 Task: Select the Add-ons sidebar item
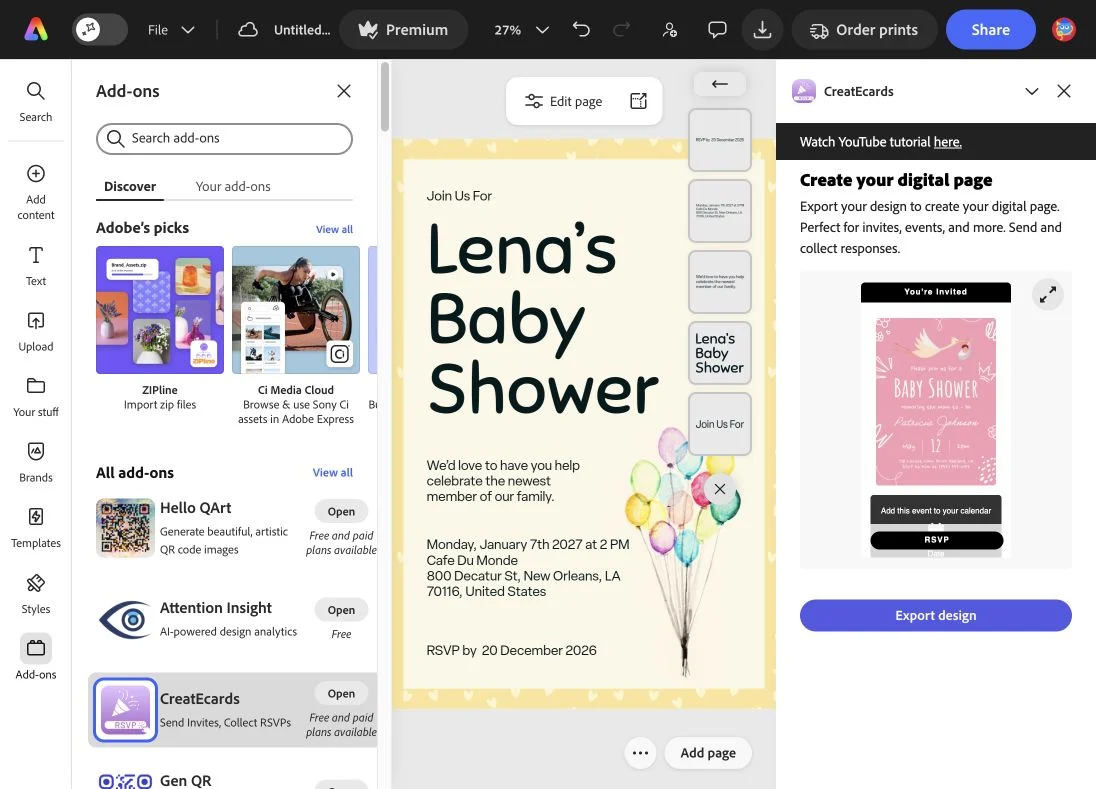coord(36,658)
